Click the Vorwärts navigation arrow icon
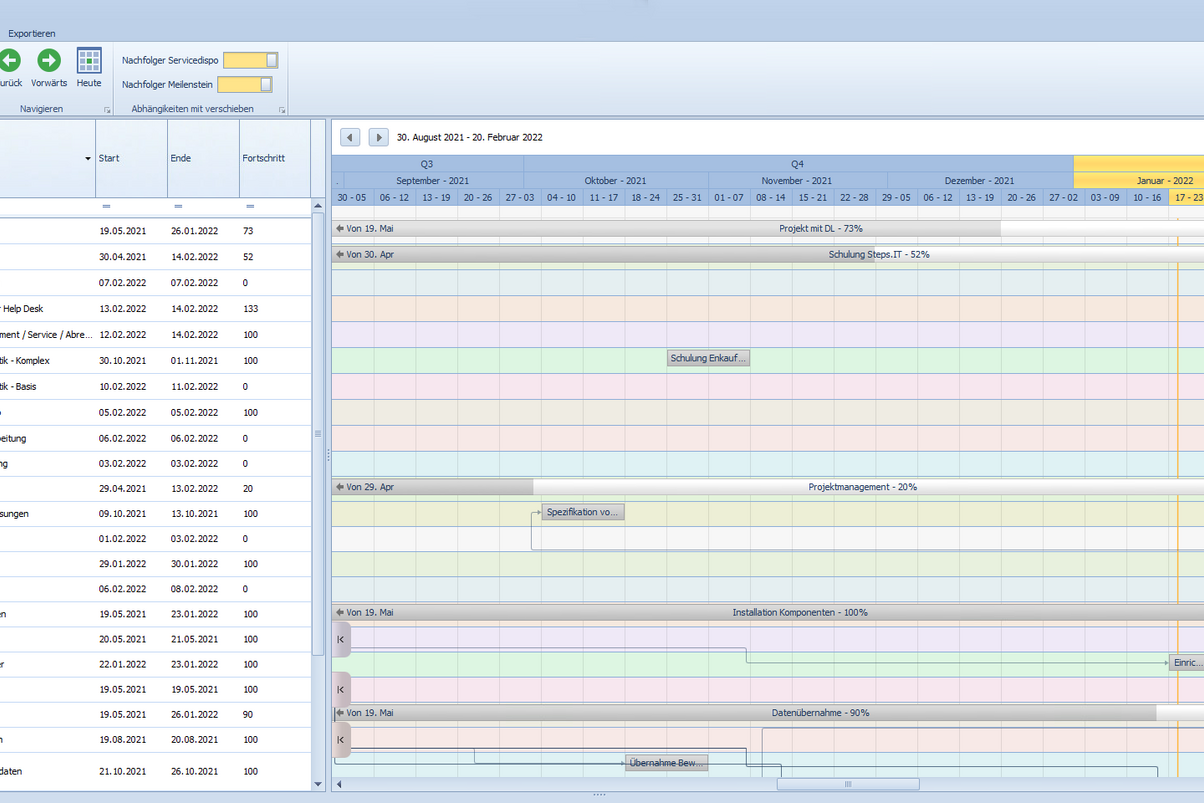Viewport: 1204px width, 803px height. pyautogui.click(x=48, y=62)
